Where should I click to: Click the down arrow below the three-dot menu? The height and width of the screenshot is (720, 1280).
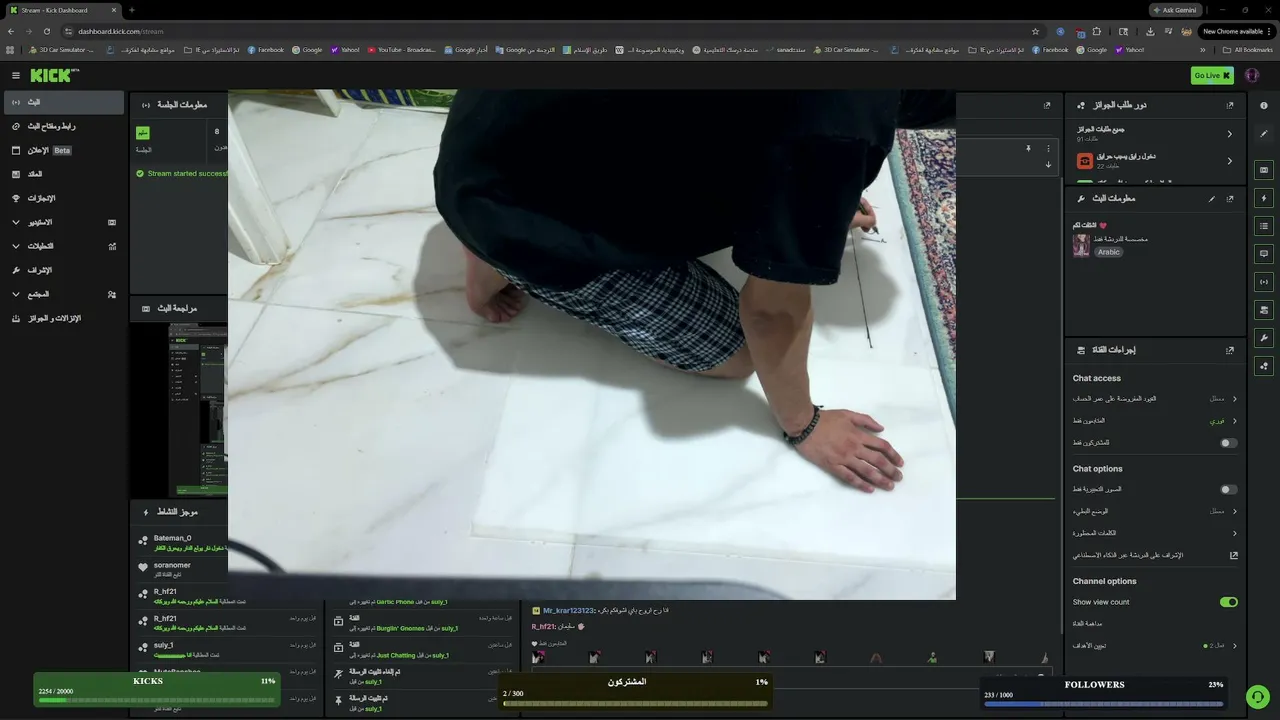(1048, 165)
